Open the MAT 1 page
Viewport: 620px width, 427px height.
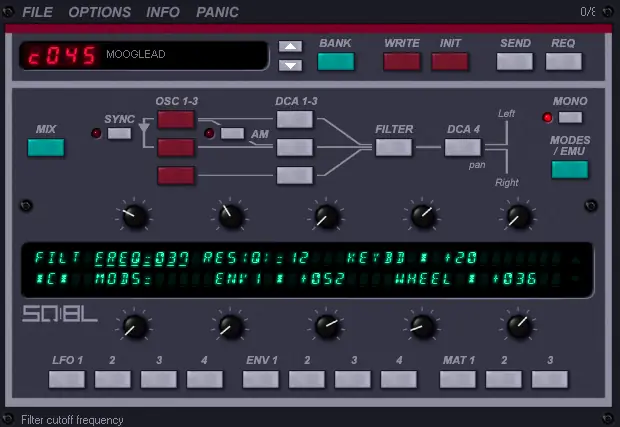point(458,380)
